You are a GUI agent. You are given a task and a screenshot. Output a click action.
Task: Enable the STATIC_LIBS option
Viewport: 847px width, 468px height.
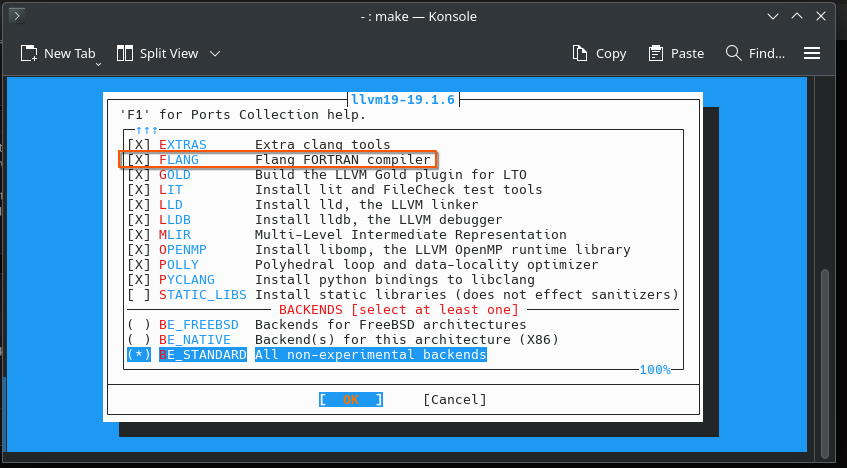pos(138,295)
